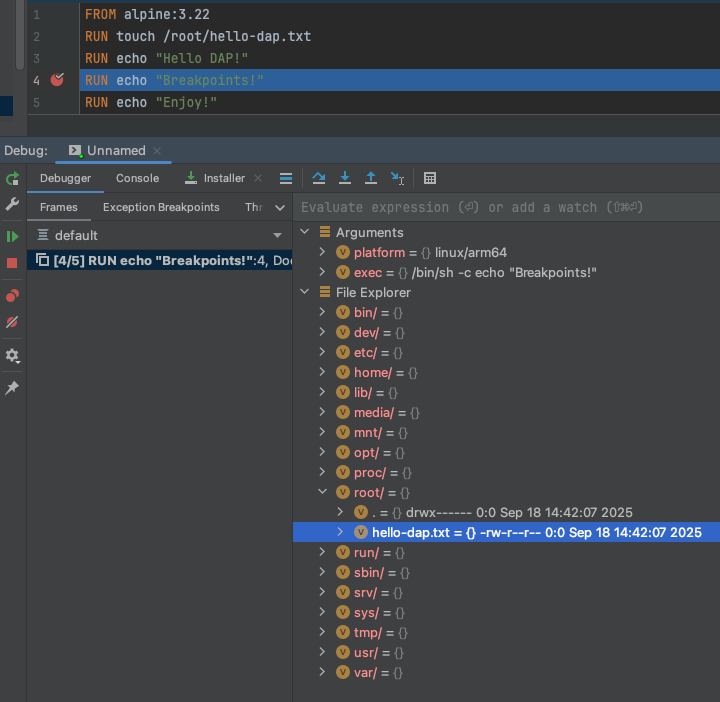Select the media/ variable row
720x702 pixels.
point(506,412)
